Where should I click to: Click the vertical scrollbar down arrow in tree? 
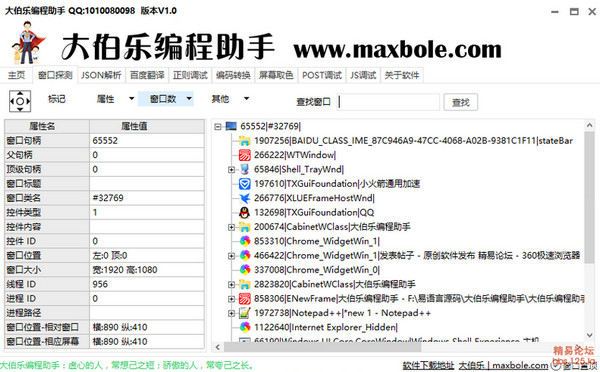pyautogui.click(x=590, y=336)
